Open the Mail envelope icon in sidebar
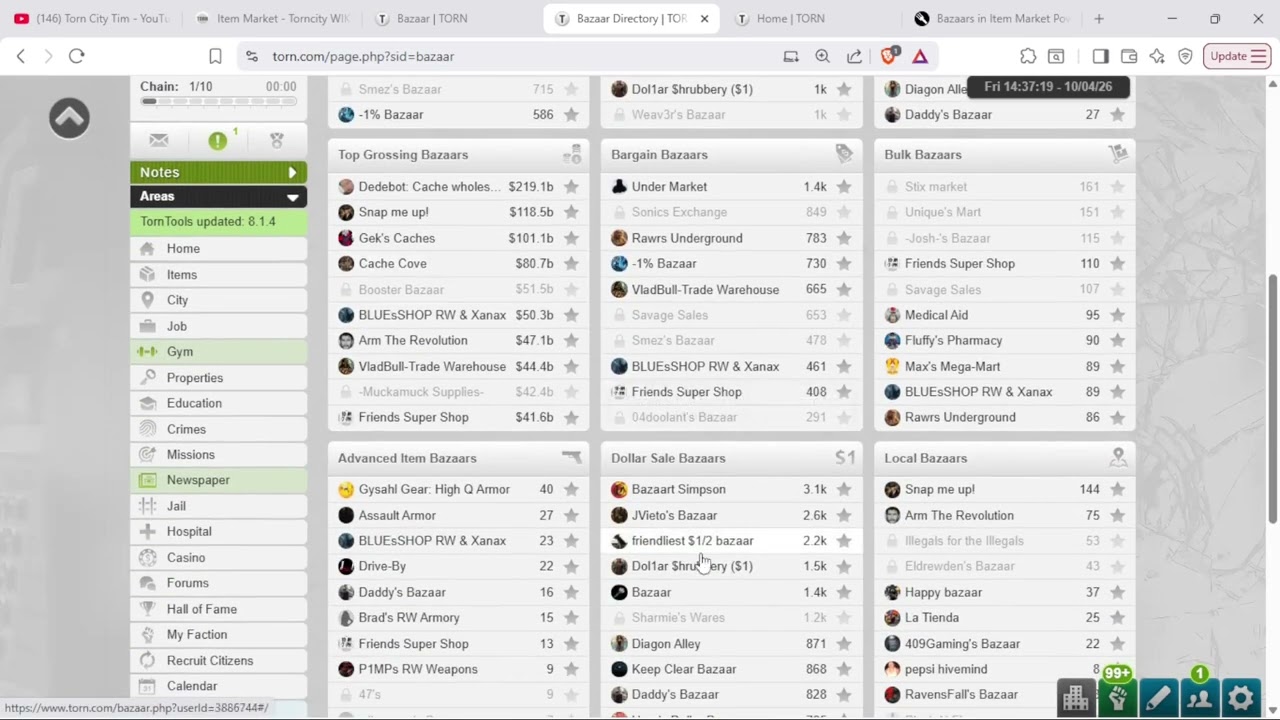 coord(159,141)
